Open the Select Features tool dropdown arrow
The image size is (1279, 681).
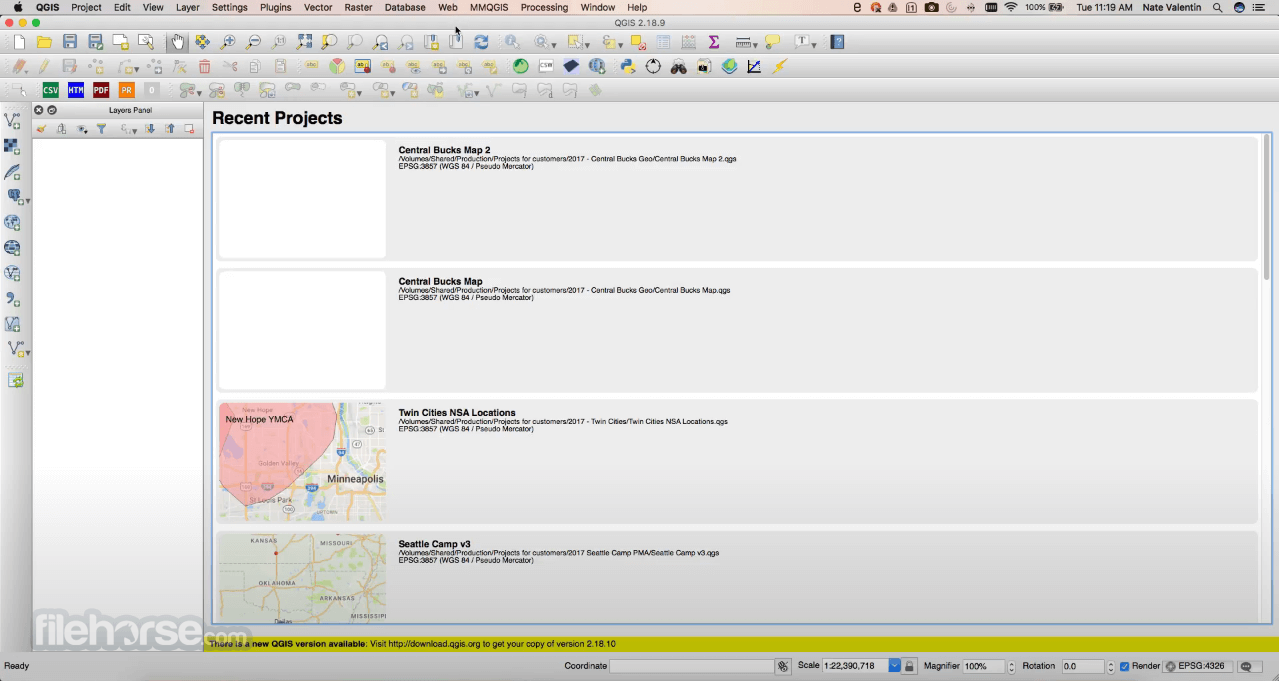click(588, 45)
